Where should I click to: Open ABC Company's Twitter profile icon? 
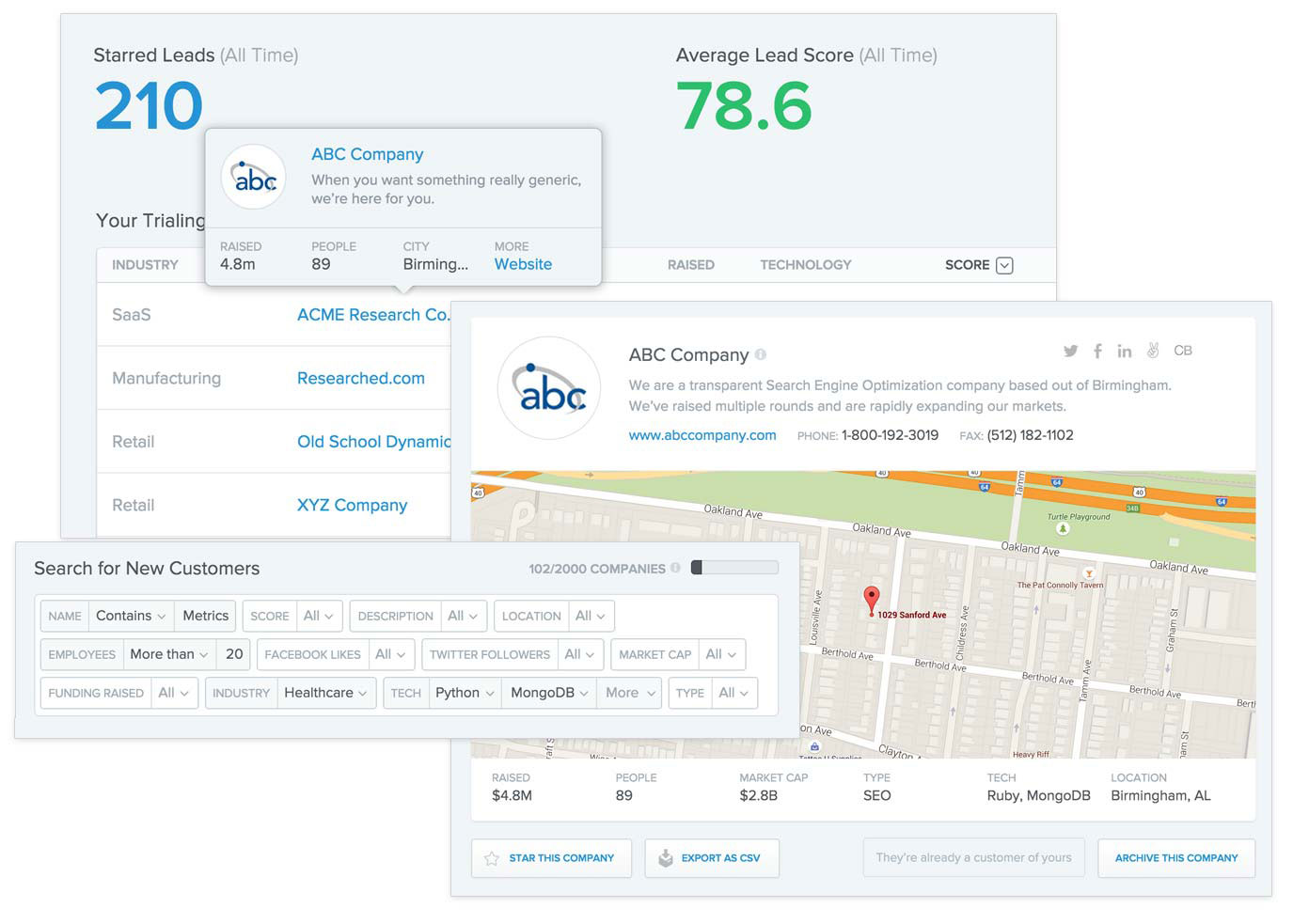[x=1070, y=351]
